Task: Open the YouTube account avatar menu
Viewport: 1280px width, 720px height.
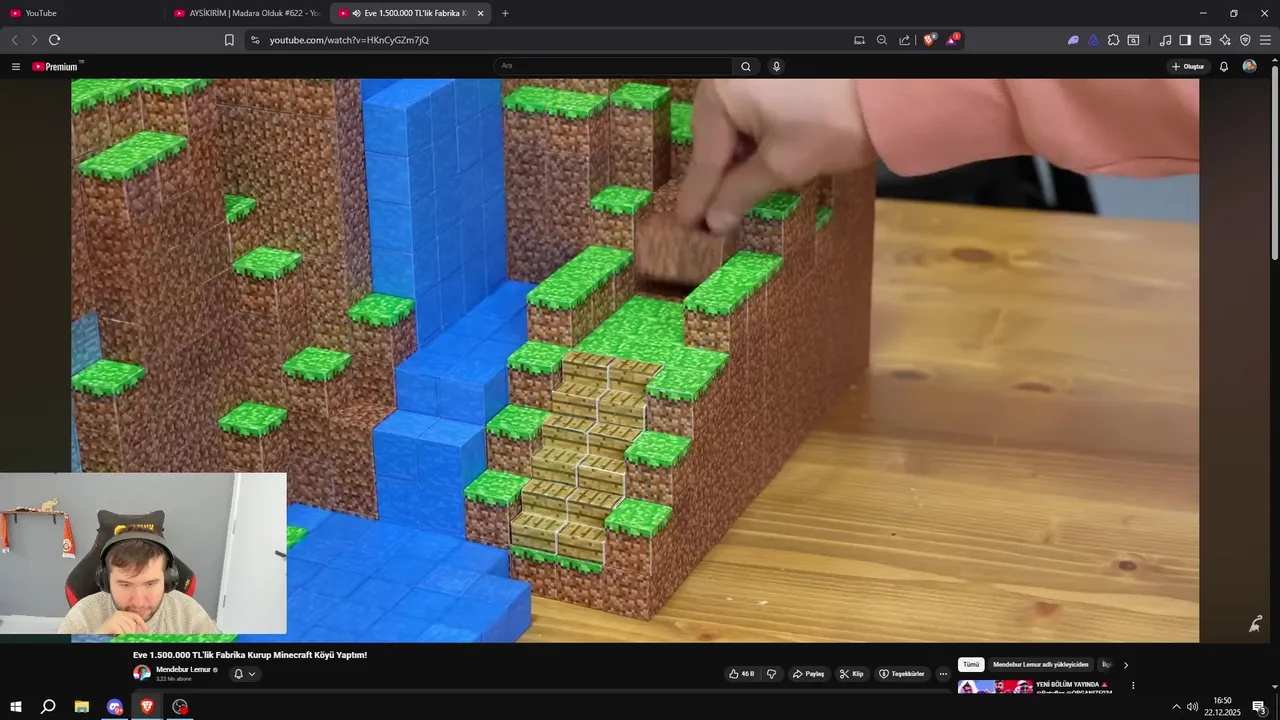Action: pos(1249,66)
